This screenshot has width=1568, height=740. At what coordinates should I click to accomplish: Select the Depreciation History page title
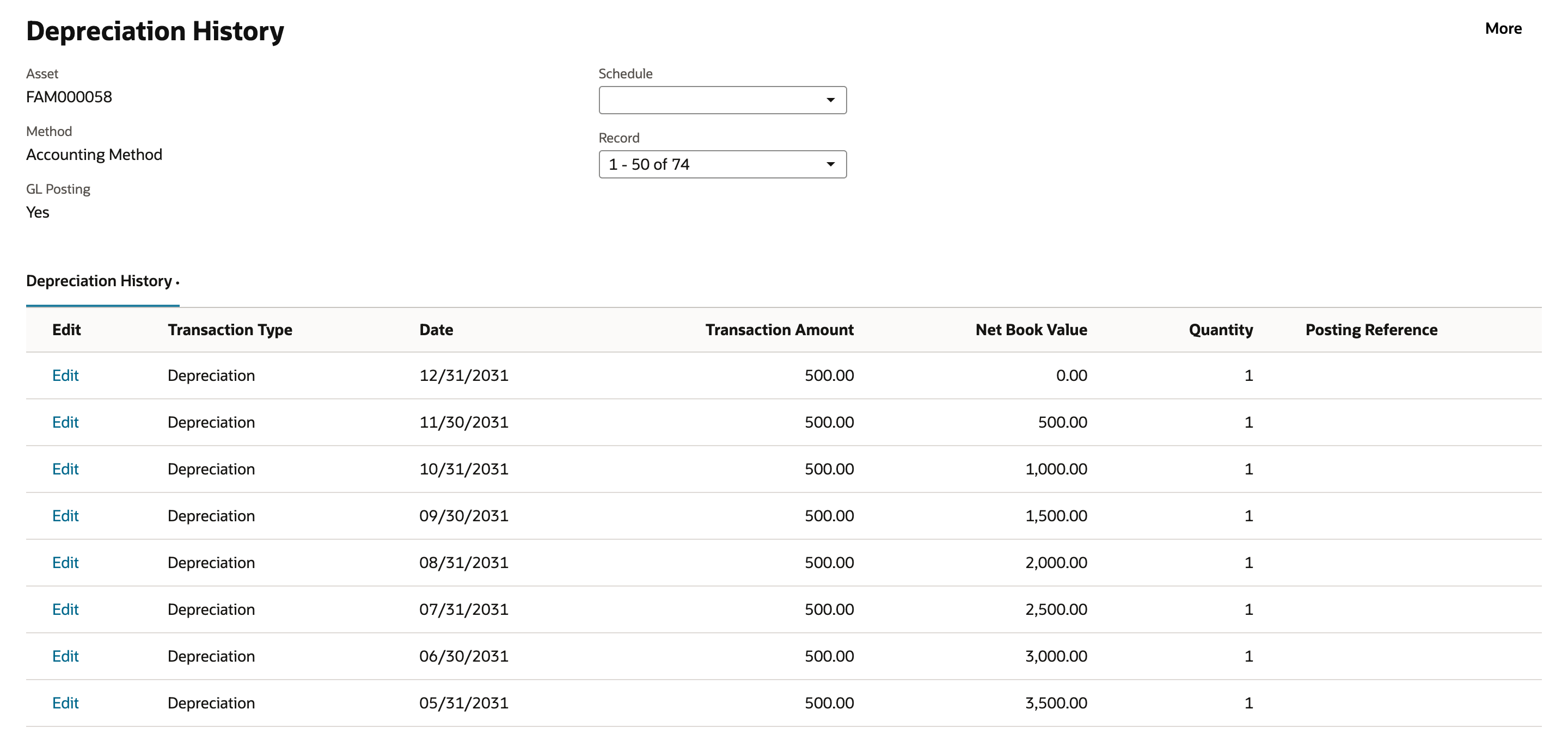(155, 32)
